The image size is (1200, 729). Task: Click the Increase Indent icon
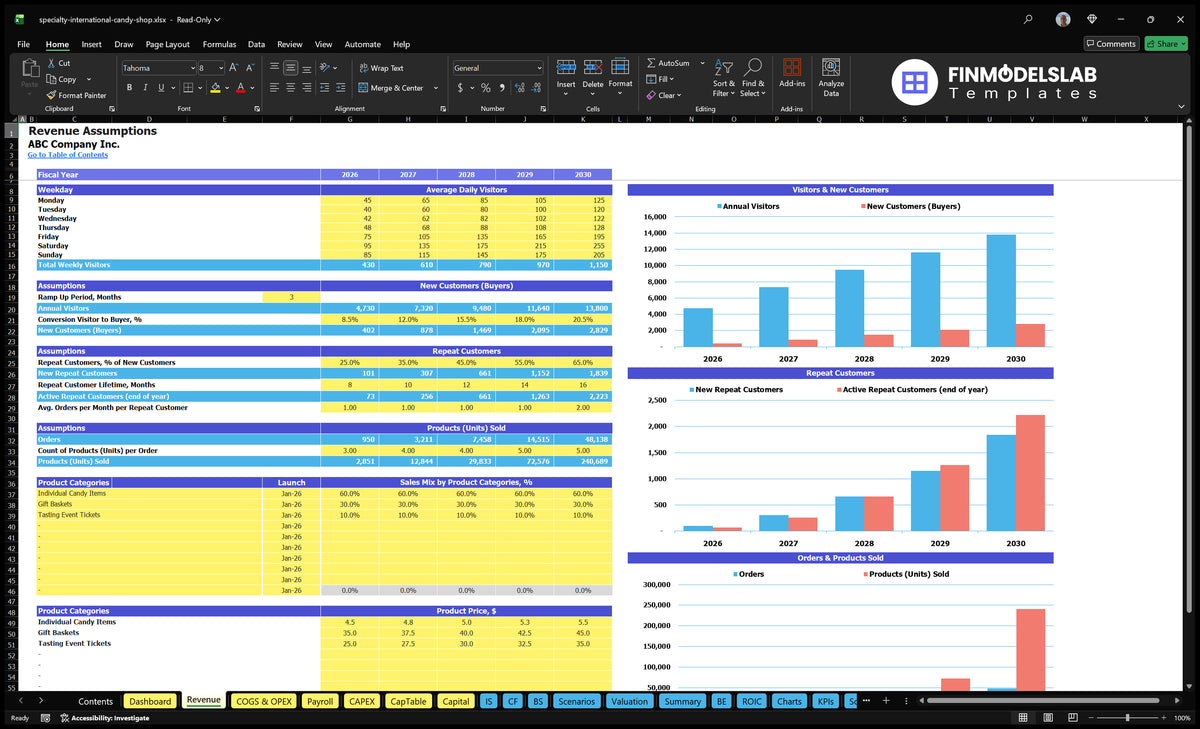(341, 88)
